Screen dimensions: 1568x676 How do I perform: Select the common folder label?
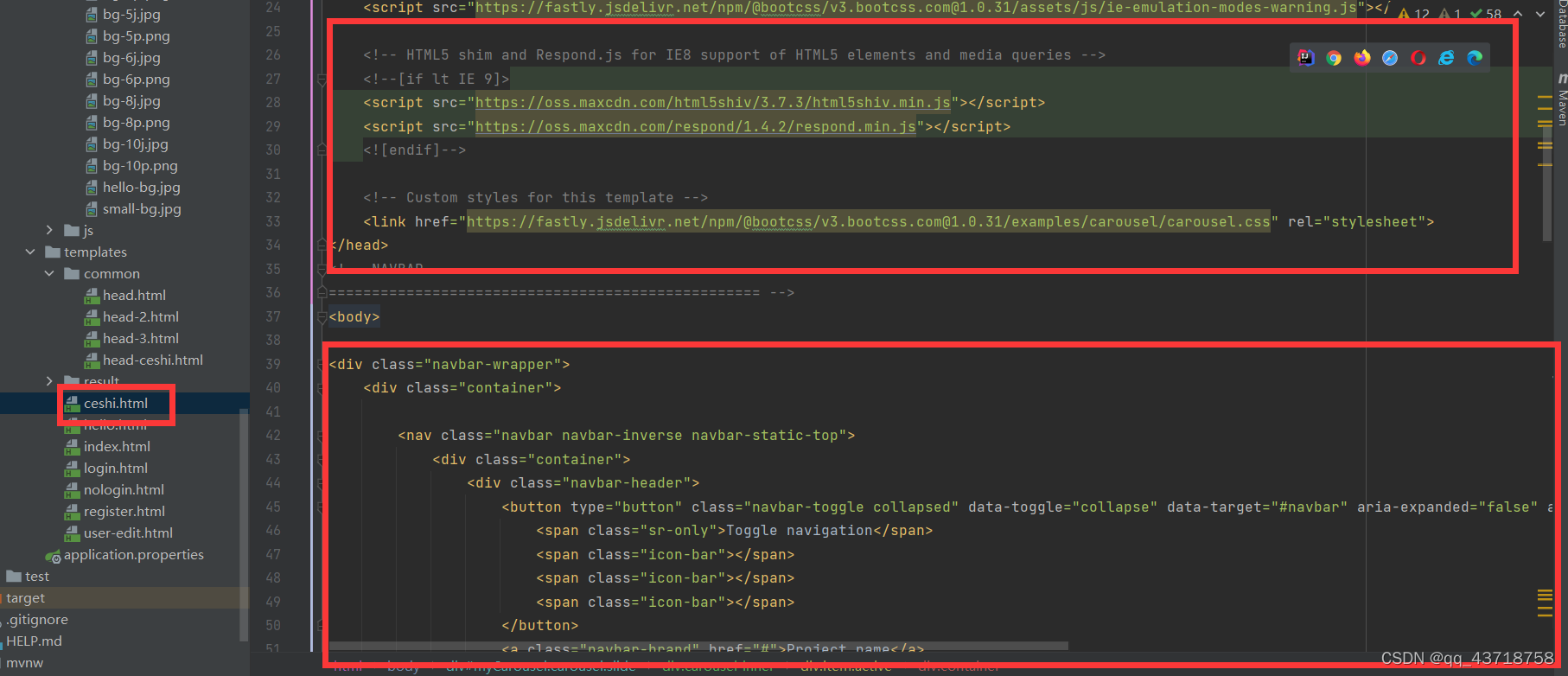coord(112,274)
